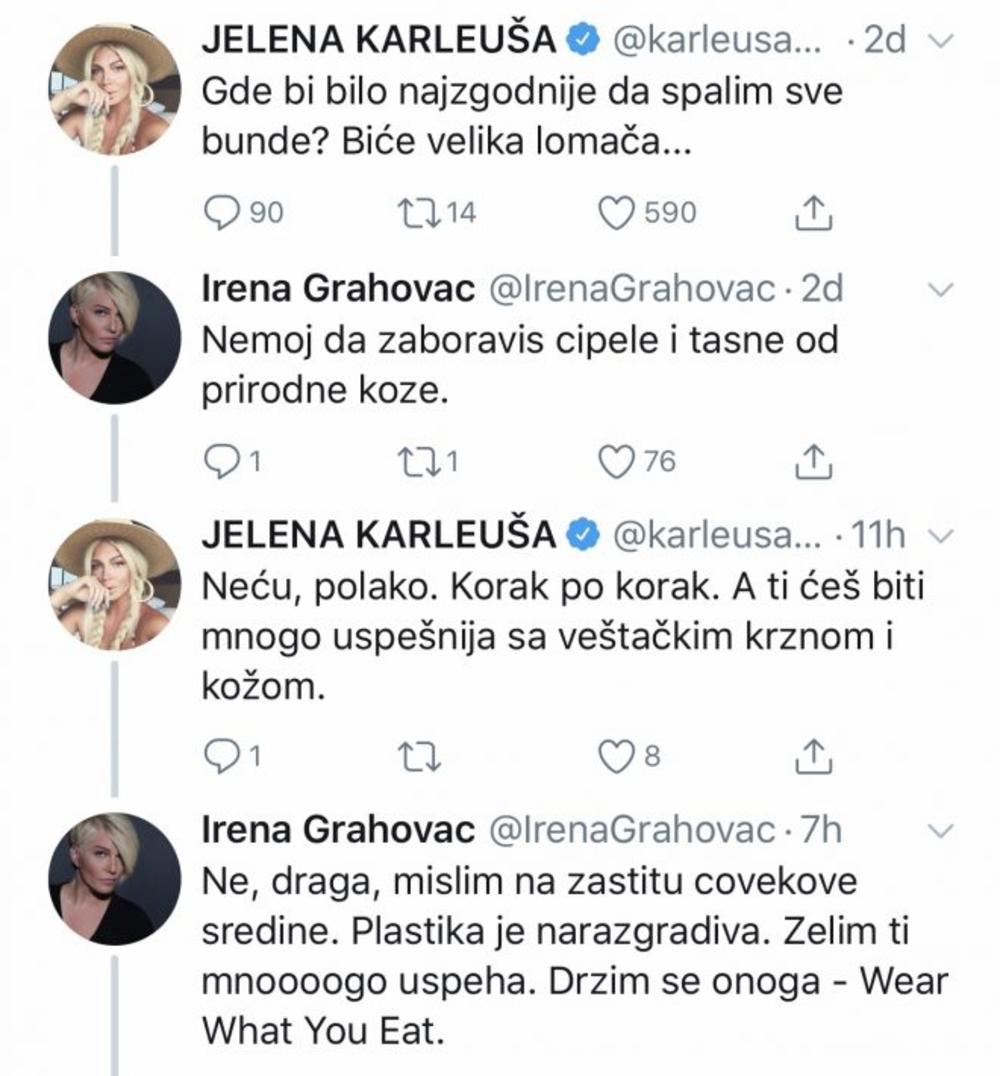Open Irena Grahovac's avatar on 2d tweet

pyautogui.click(x=115, y=337)
